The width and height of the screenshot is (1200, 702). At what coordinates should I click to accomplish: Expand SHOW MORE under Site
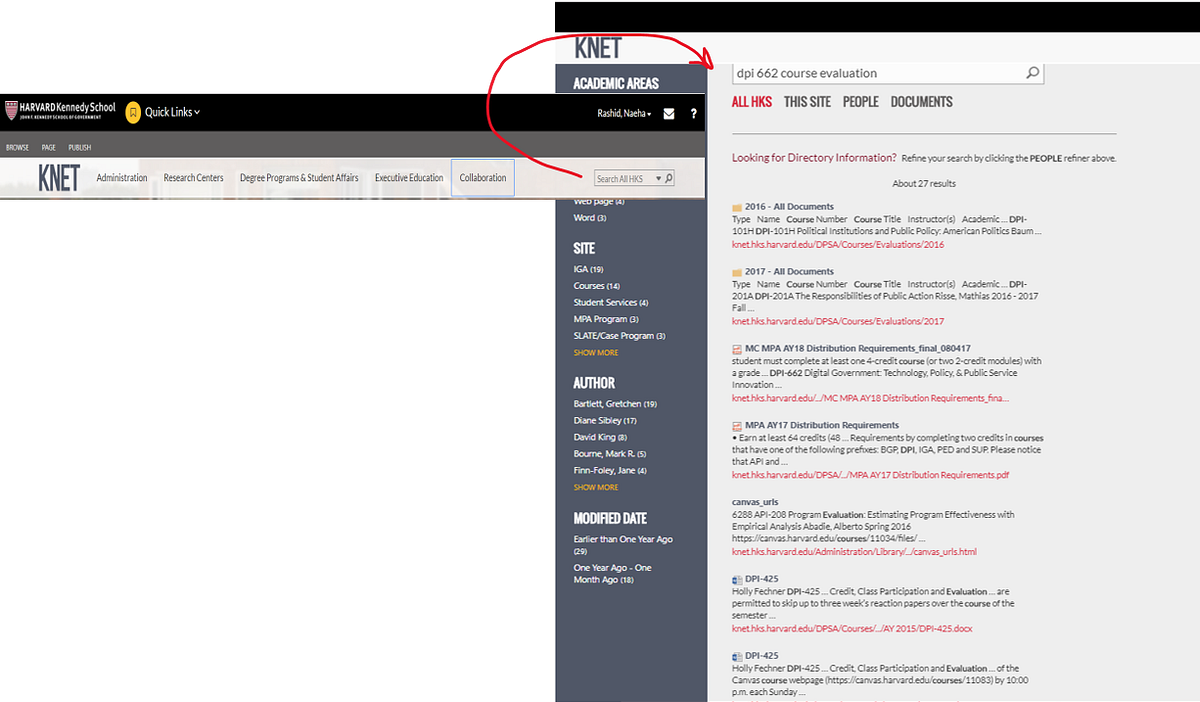click(596, 353)
